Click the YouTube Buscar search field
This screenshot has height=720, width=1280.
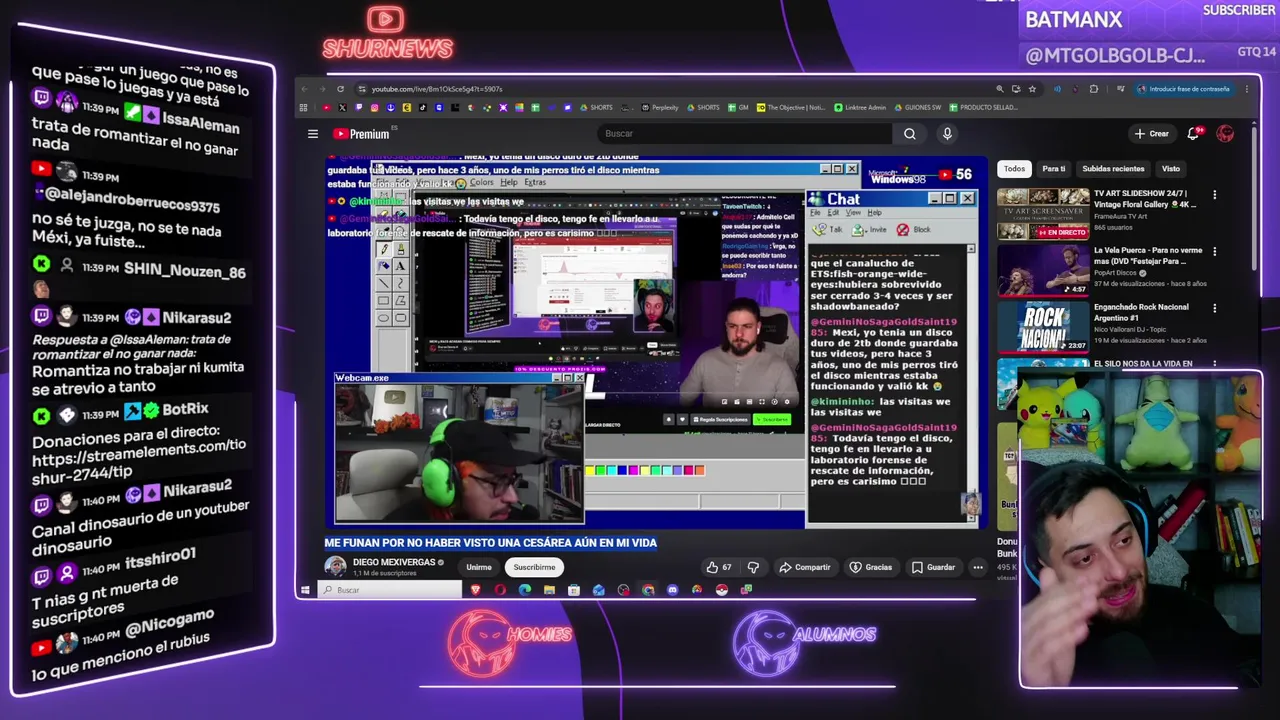coord(743,134)
